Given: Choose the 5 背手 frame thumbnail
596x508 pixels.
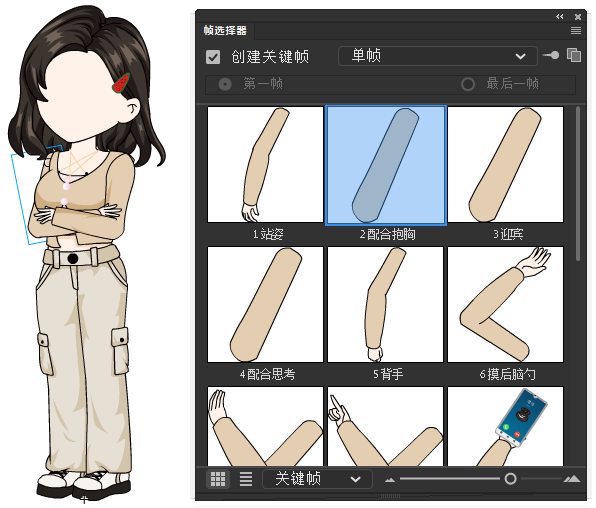Looking at the screenshot, I should (385, 305).
